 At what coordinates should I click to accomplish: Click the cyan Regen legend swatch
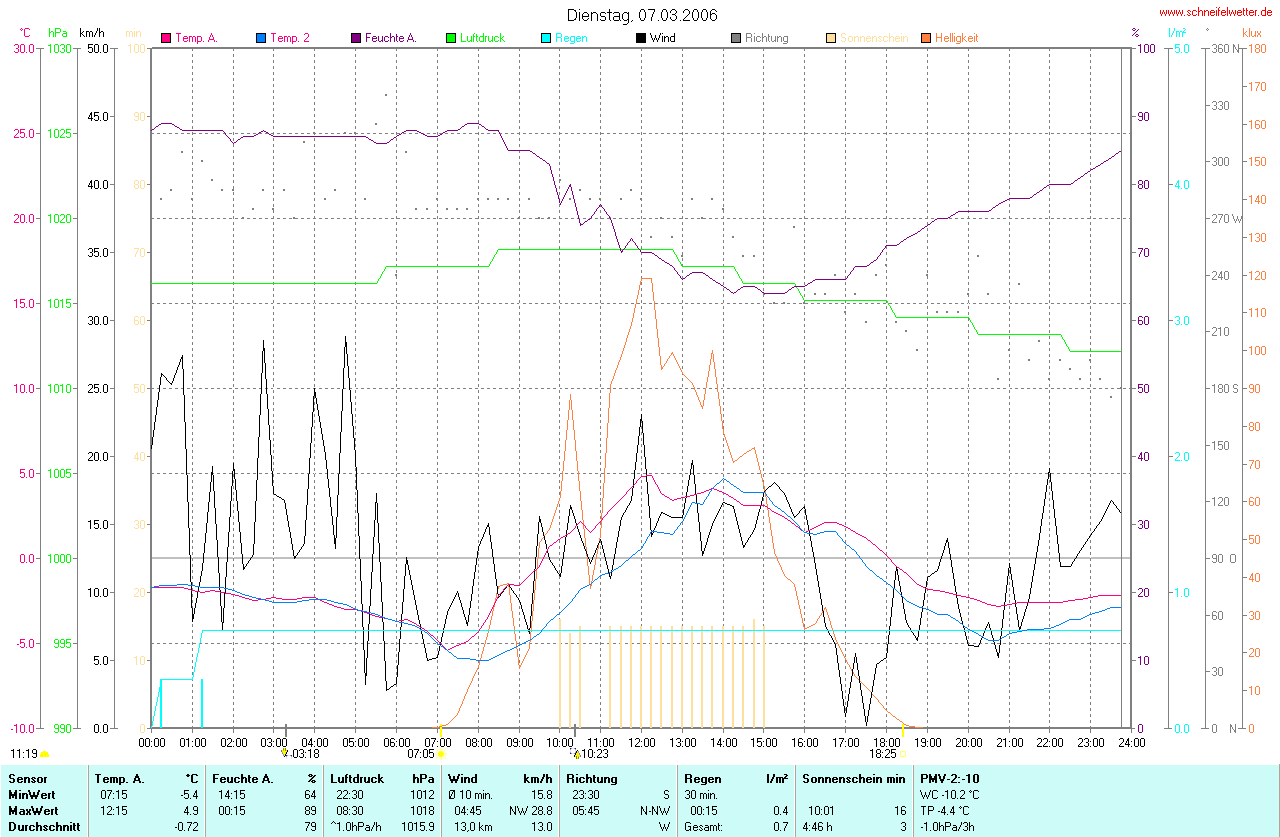[x=546, y=38]
